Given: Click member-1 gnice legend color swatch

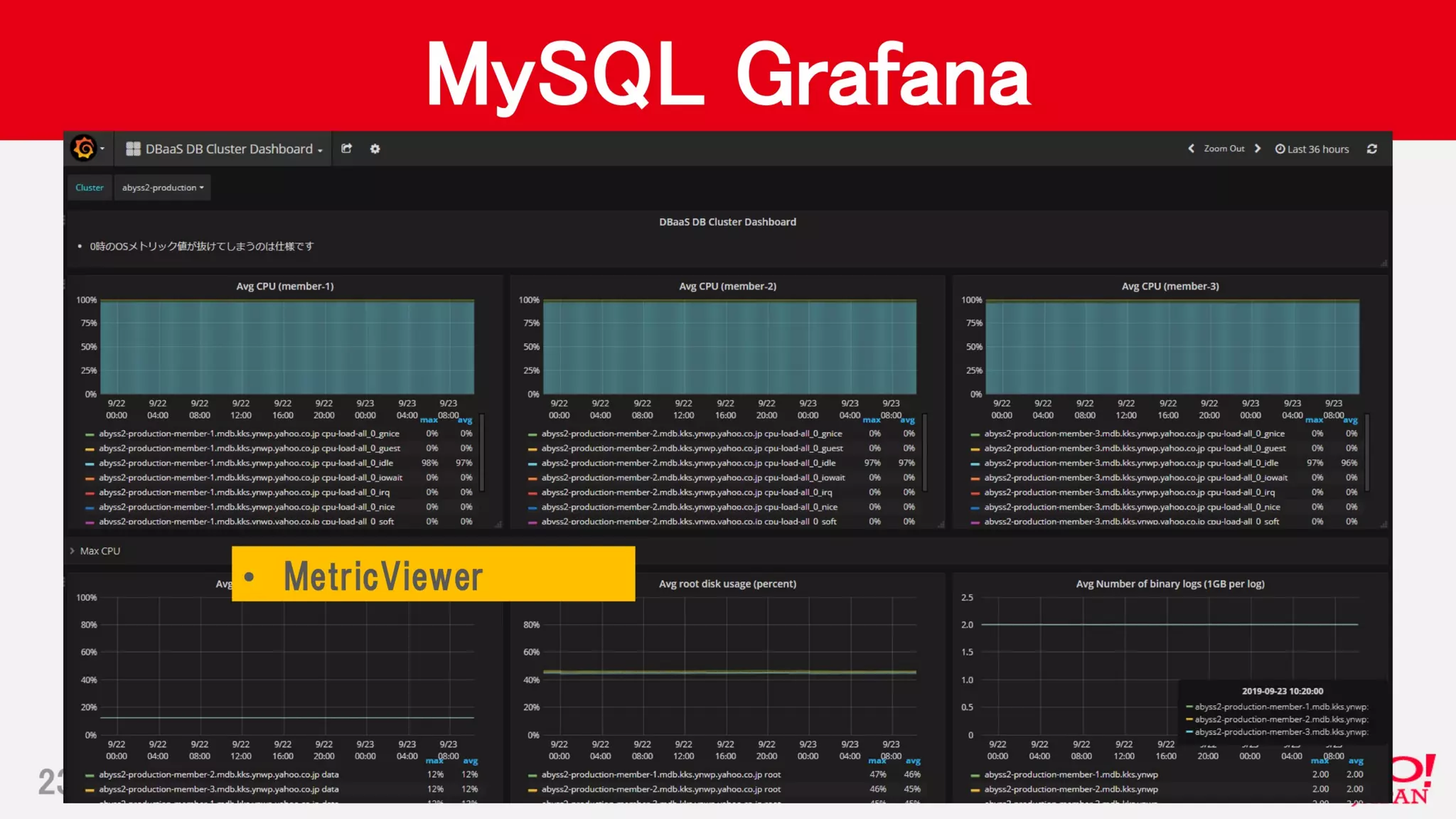Looking at the screenshot, I should point(90,434).
